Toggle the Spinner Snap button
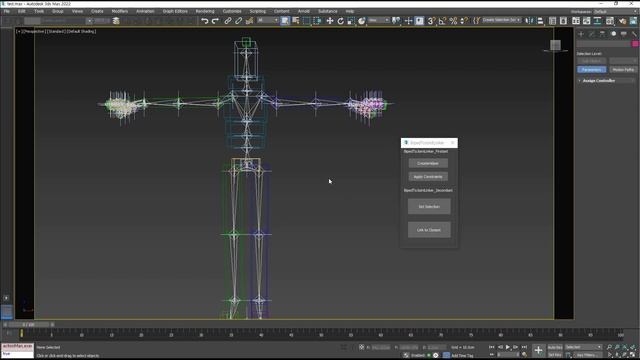This screenshot has width=640, height=360. click(x=464, y=21)
